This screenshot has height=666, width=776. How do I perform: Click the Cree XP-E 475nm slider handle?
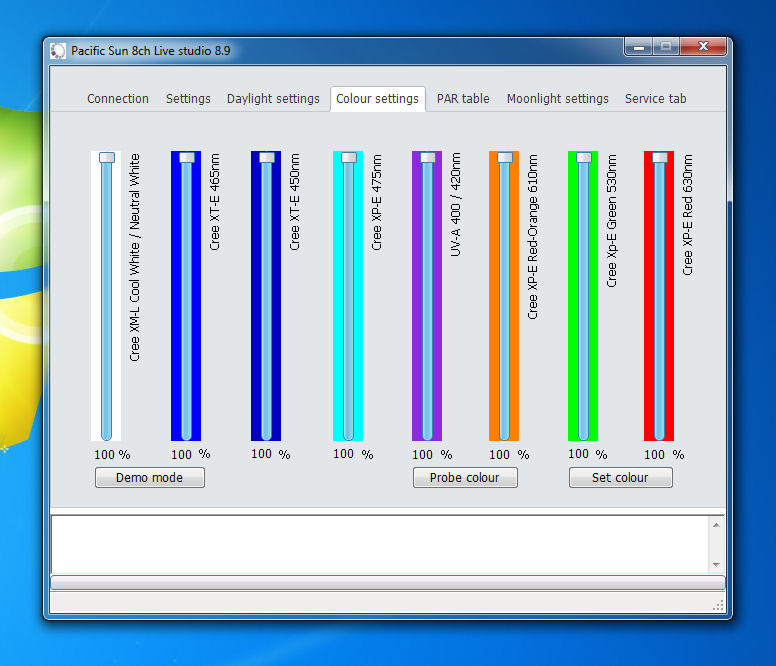click(x=349, y=157)
